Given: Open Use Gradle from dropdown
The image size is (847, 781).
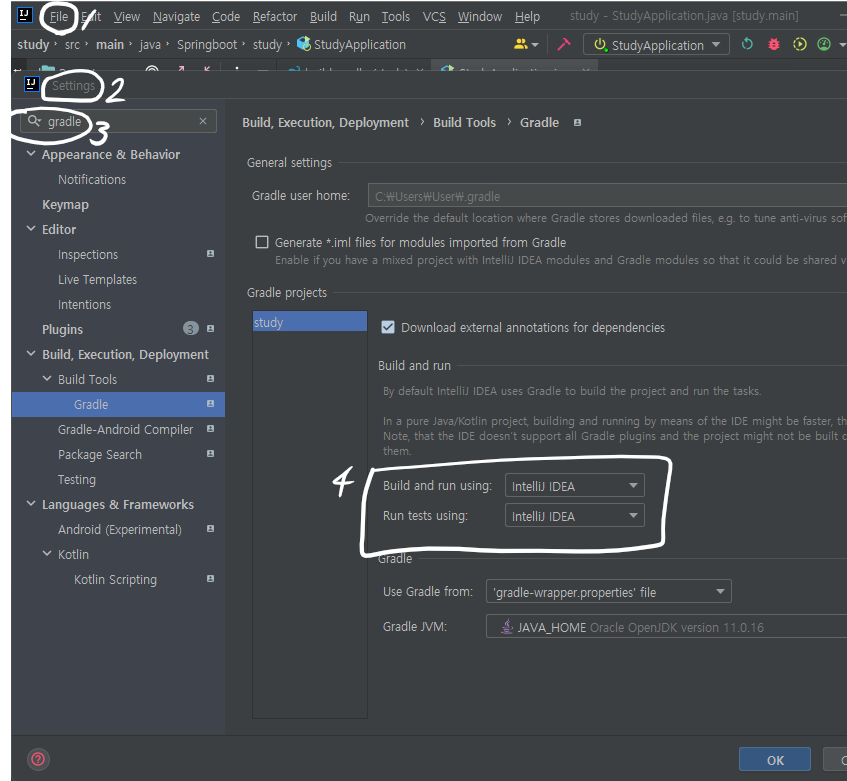Looking at the screenshot, I should 609,591.
